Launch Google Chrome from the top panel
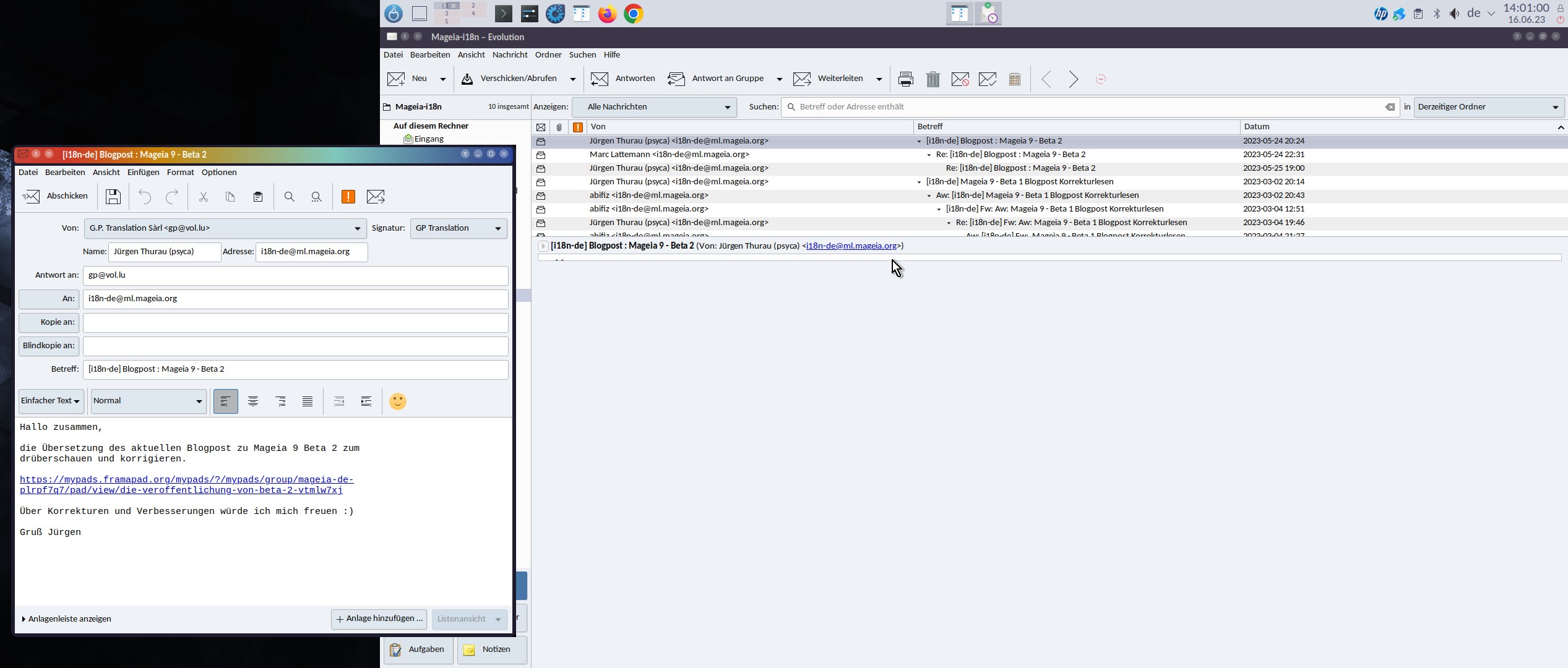Image resolution: width=1568 pixels, height=668 pixels. coord(633,14)
